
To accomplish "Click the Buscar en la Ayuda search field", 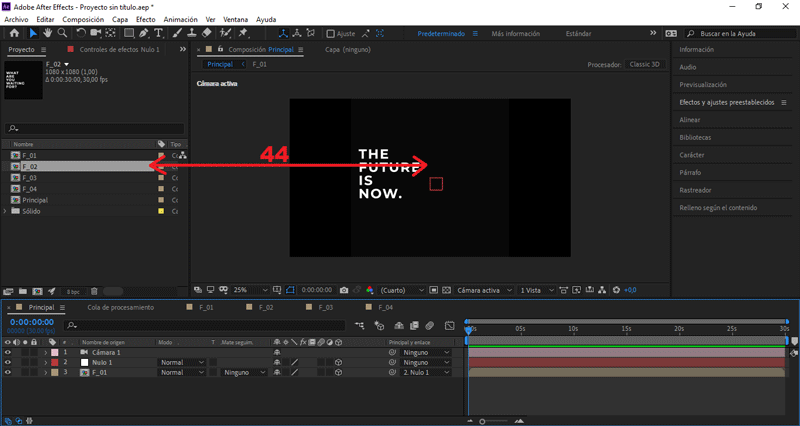I will coord(740,34).
